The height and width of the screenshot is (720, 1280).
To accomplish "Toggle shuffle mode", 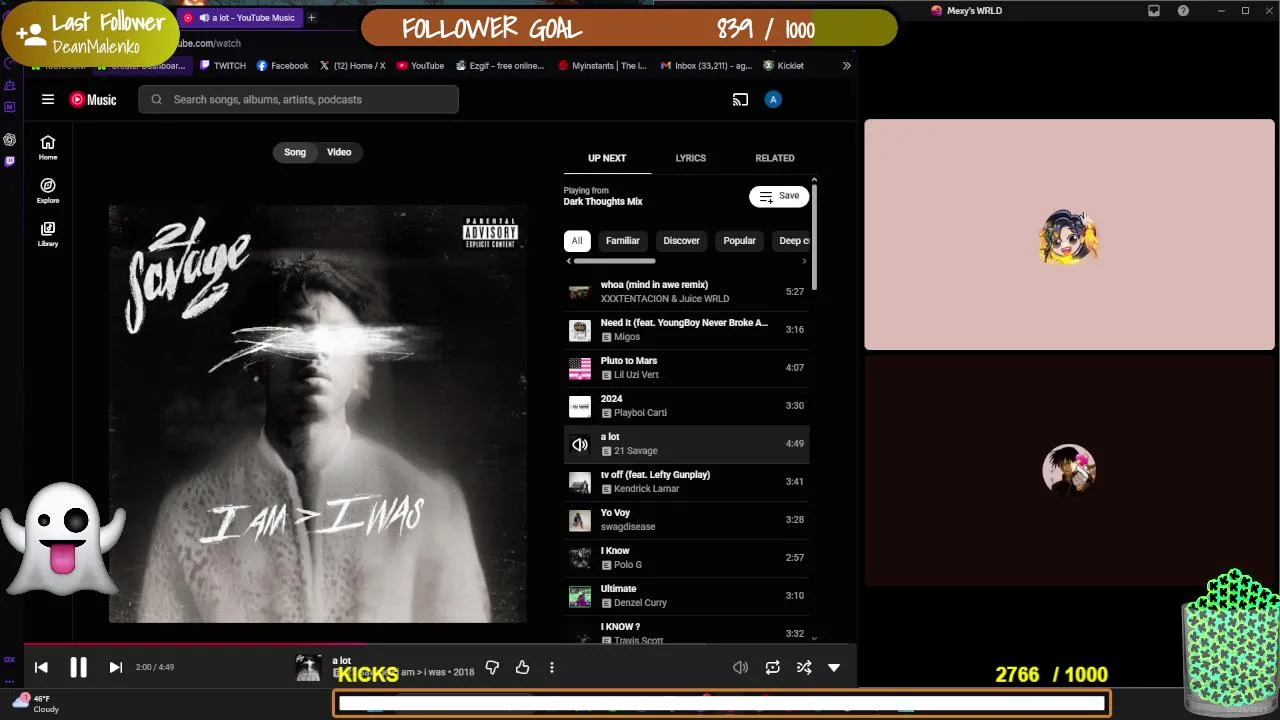I will [x=803, y=667].
